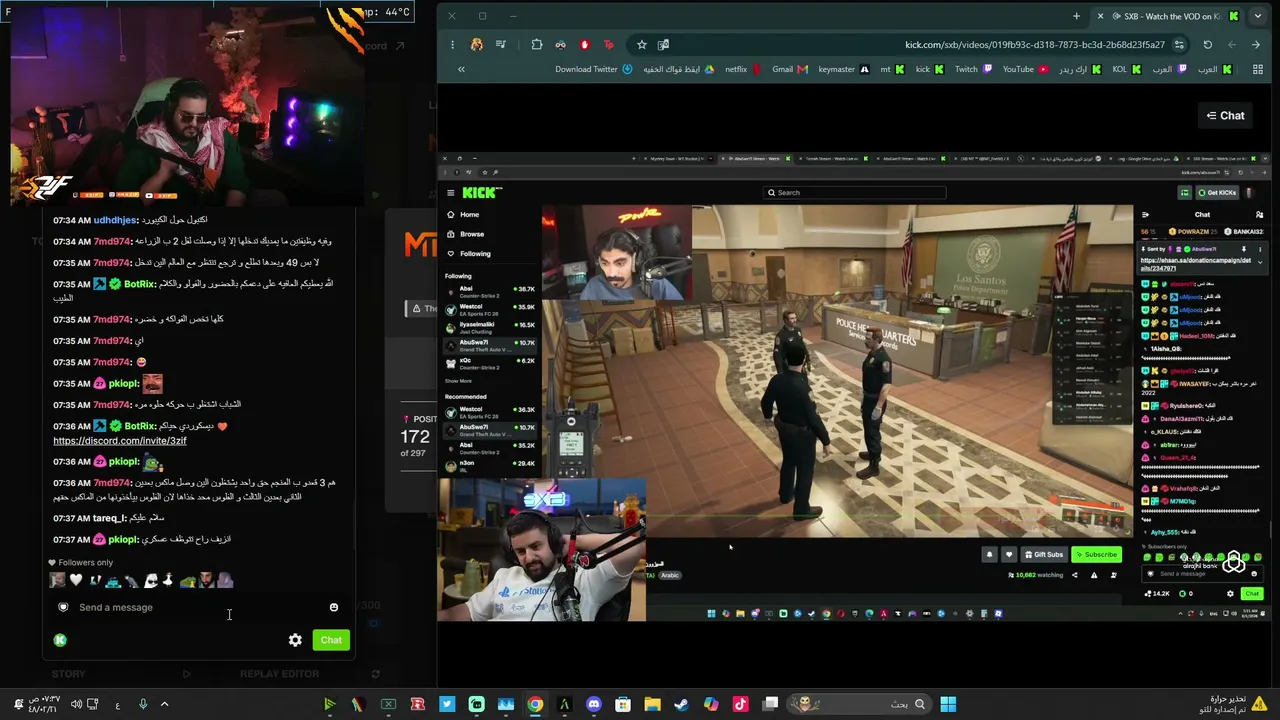The image size is (1280, 720).
Task: Open the Gmail bookmark
Action: (x=790, y=69)
